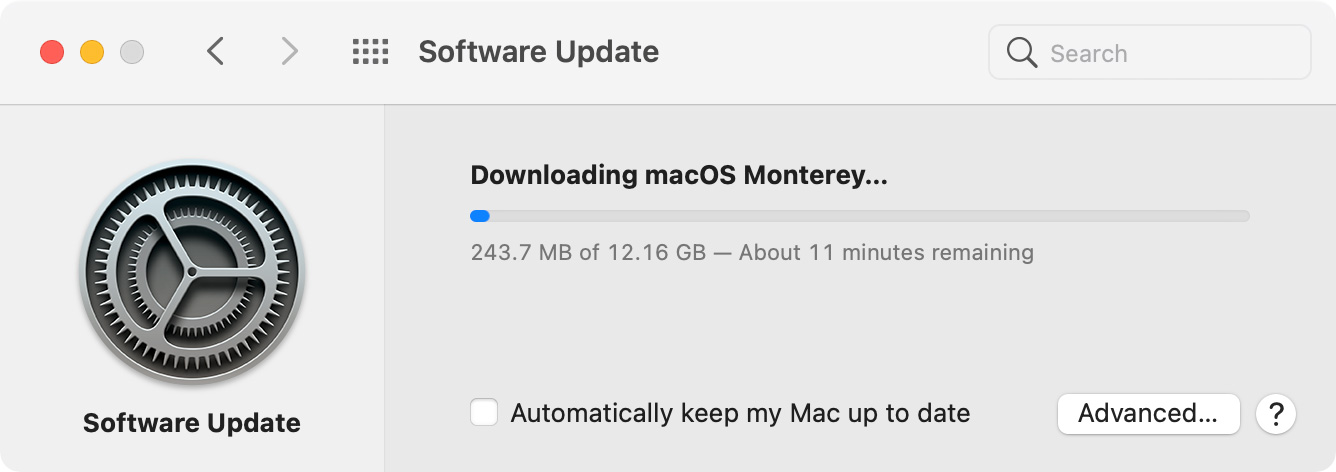This screenshot has width=1336, height=472.
Task: Click the Software Update label below the gear
Action: coord(192,423)
